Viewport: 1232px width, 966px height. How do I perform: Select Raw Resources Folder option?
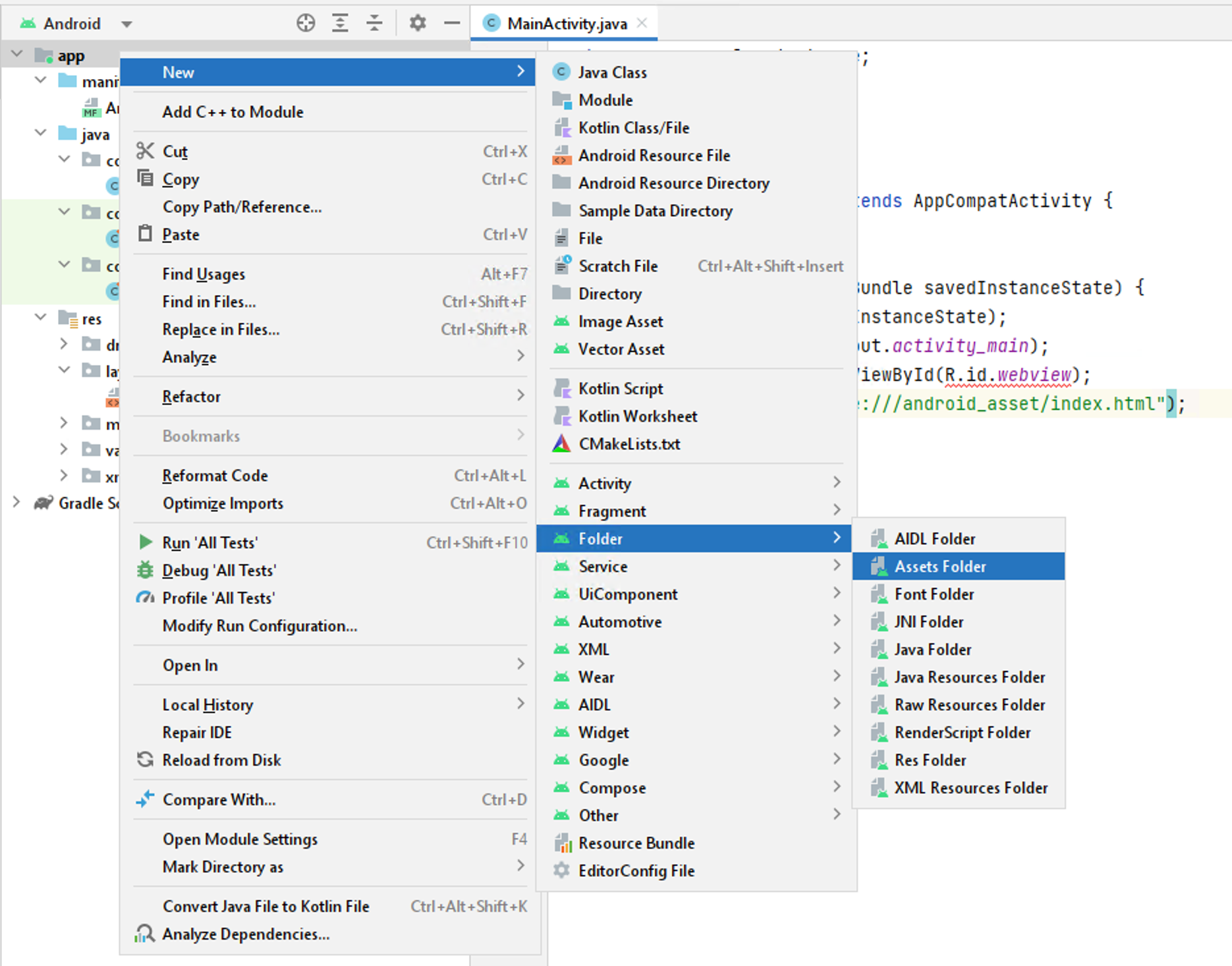click(969, 704)
